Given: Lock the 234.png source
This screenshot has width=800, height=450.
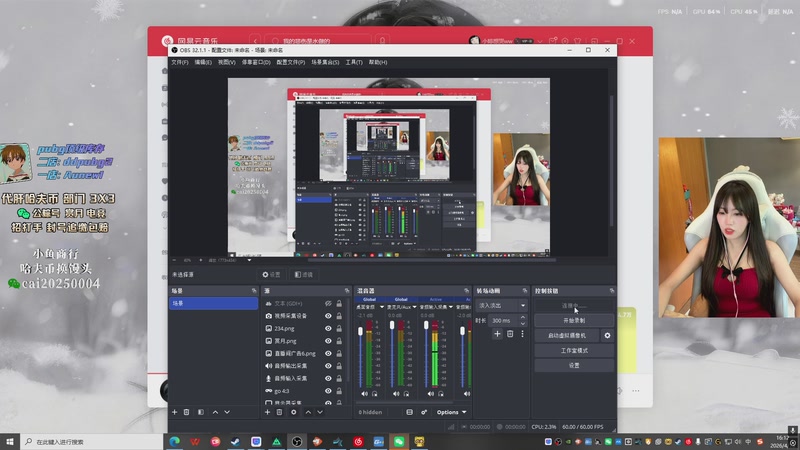Looking at the screenshot, I should click(339, 329).
